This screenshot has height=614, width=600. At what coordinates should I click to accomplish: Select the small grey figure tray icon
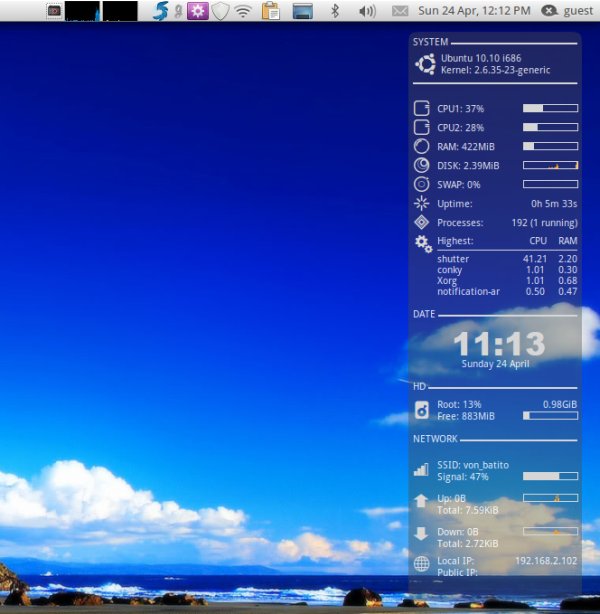pyautogui.click(x=178, y=11)
